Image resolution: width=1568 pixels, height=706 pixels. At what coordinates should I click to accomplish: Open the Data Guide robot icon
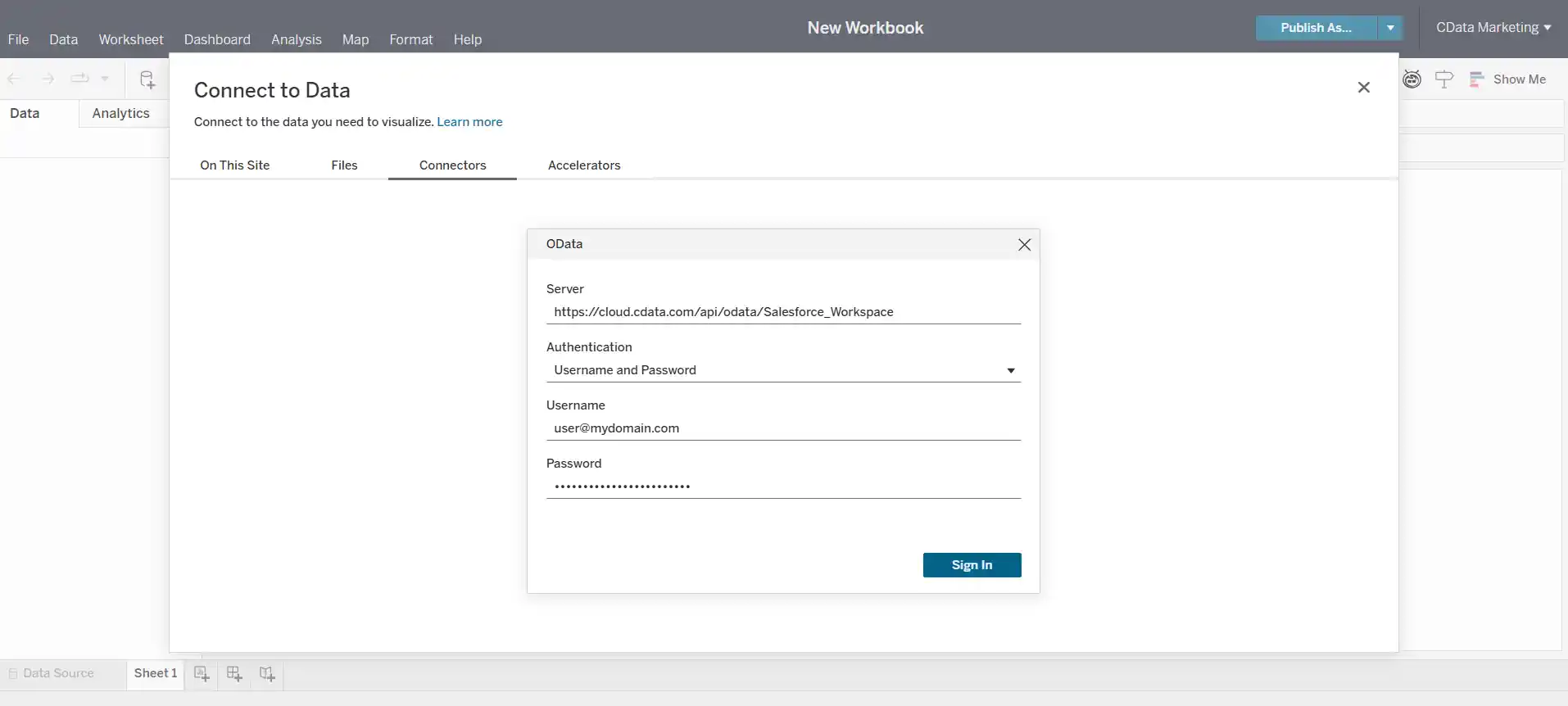(1412, 79)
